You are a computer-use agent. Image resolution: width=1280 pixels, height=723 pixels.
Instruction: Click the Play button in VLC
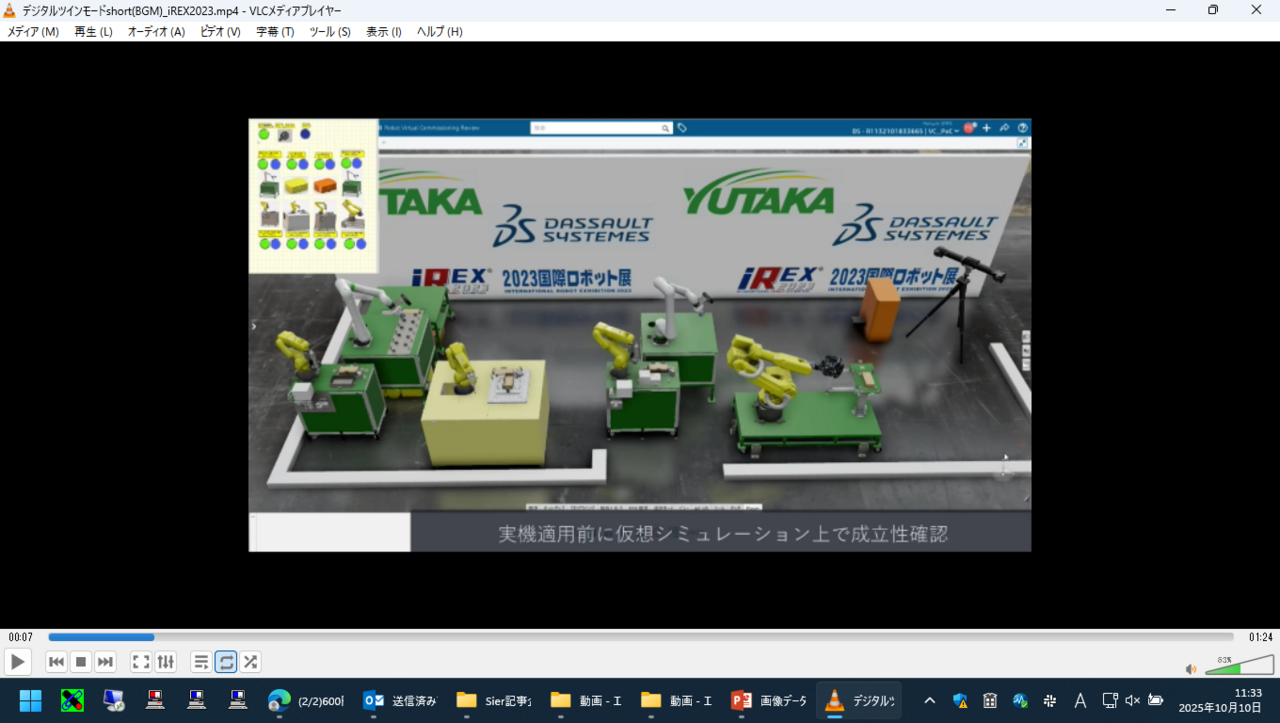(x=18, y=662)
